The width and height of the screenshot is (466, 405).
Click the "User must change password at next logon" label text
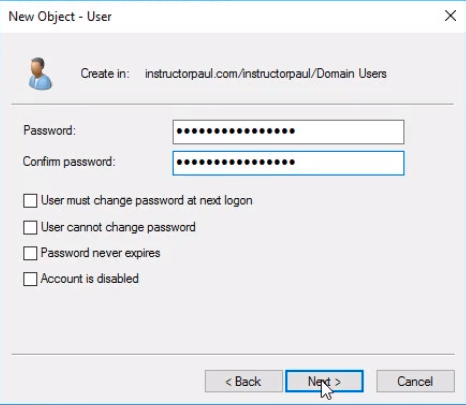pyautogui.click(x=146, y=200)
